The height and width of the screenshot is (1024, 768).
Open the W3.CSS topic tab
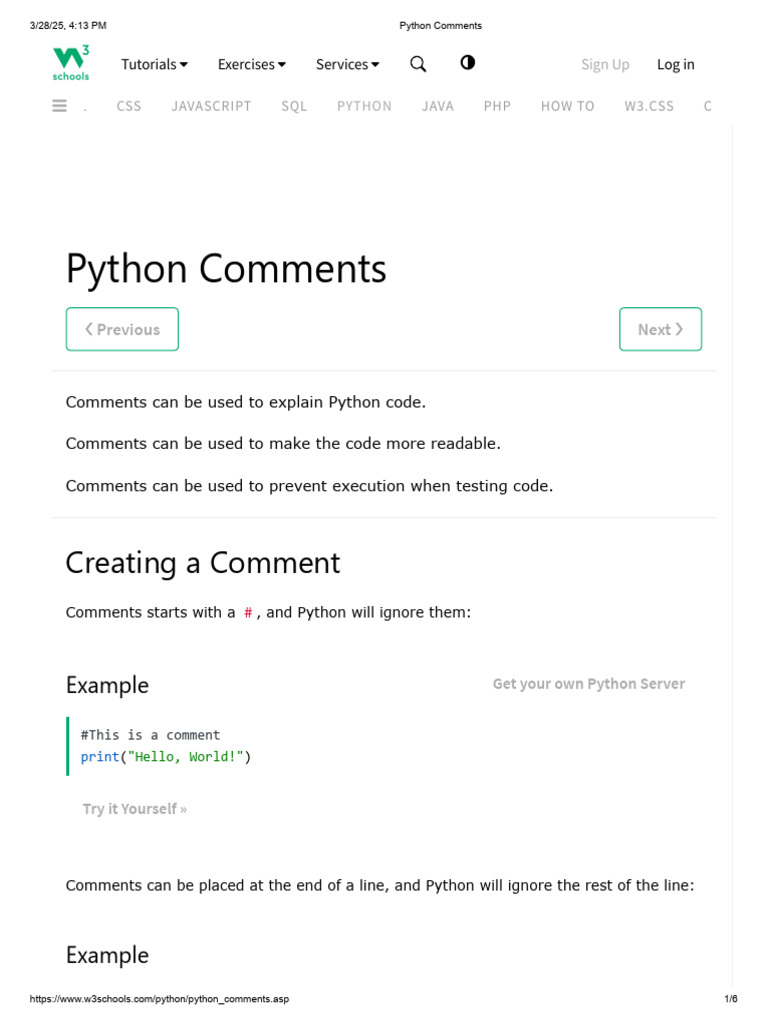click(x=649, y=106)
